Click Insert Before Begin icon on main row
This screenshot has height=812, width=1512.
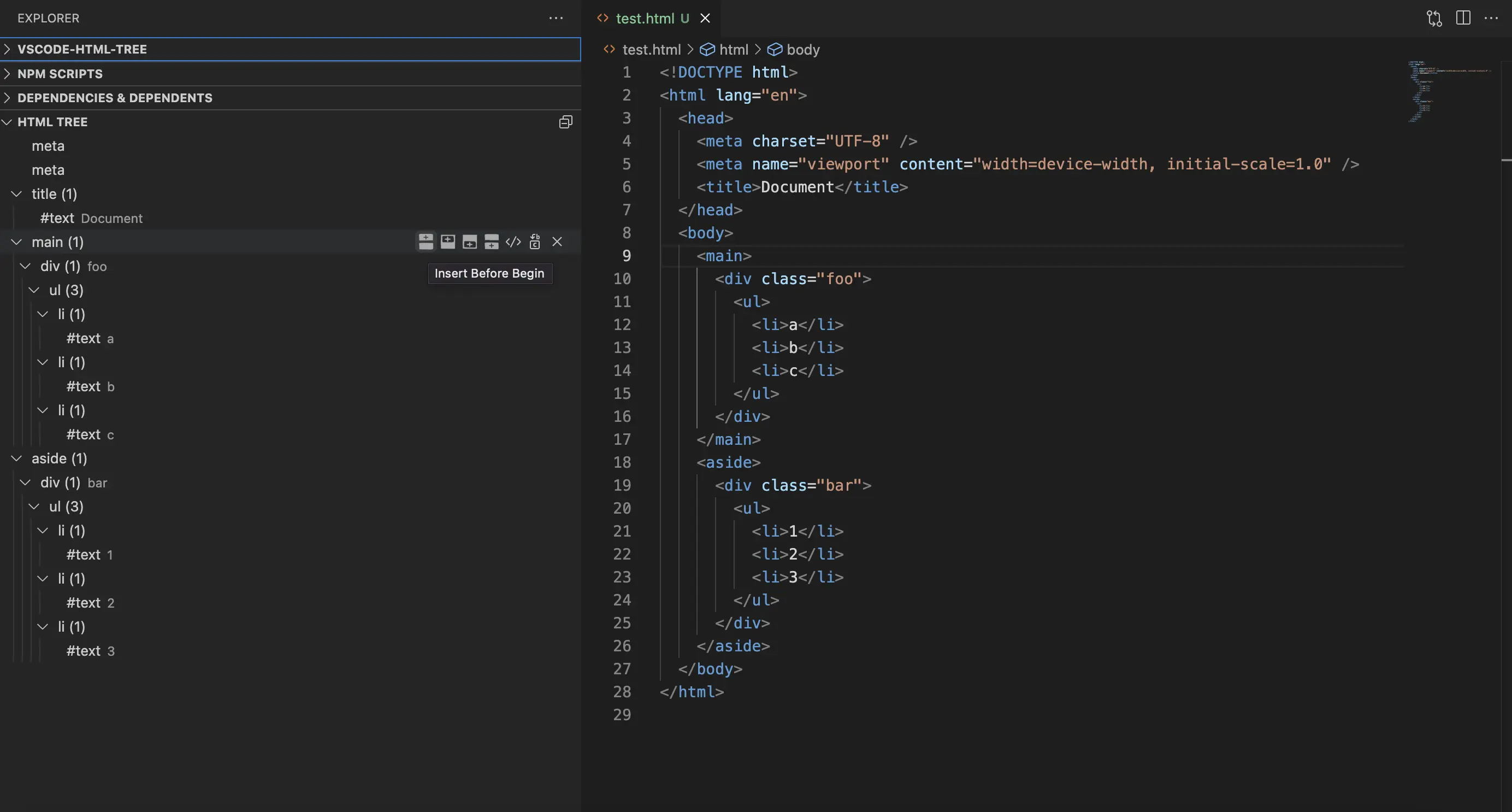(426, 242)
